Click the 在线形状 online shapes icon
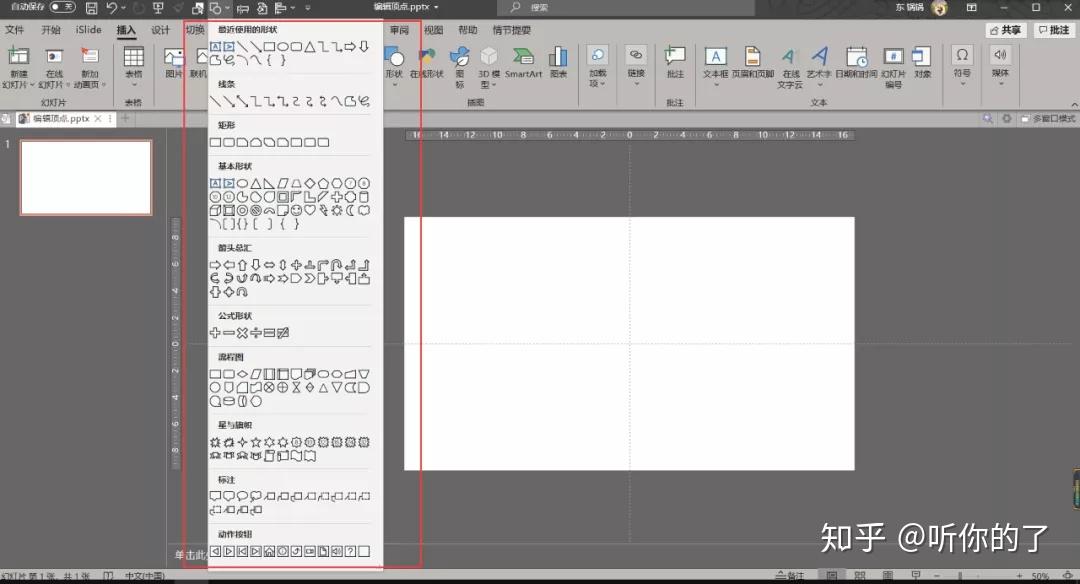 427,63
